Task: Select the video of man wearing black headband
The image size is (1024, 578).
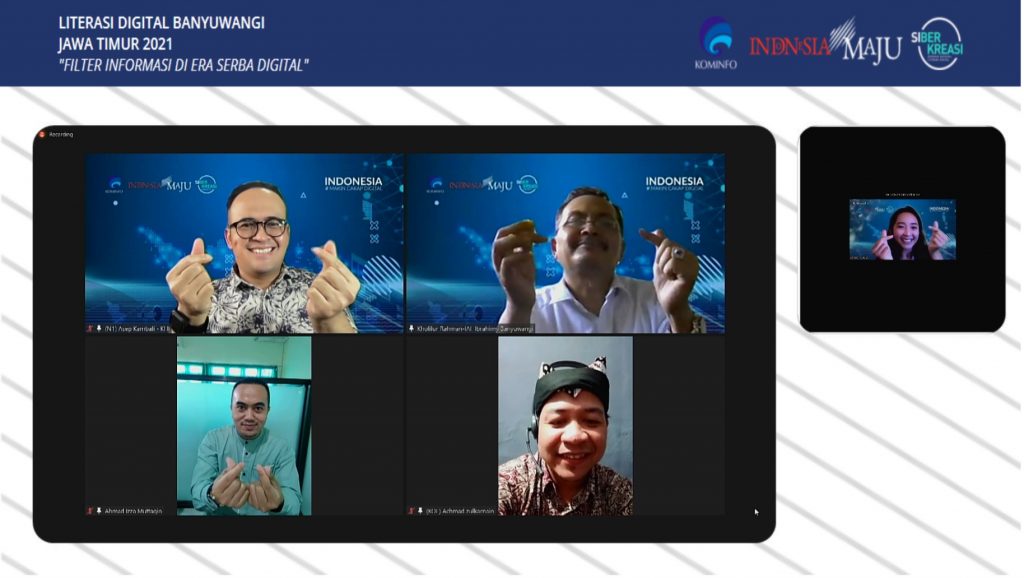Action: pos(566,425)
